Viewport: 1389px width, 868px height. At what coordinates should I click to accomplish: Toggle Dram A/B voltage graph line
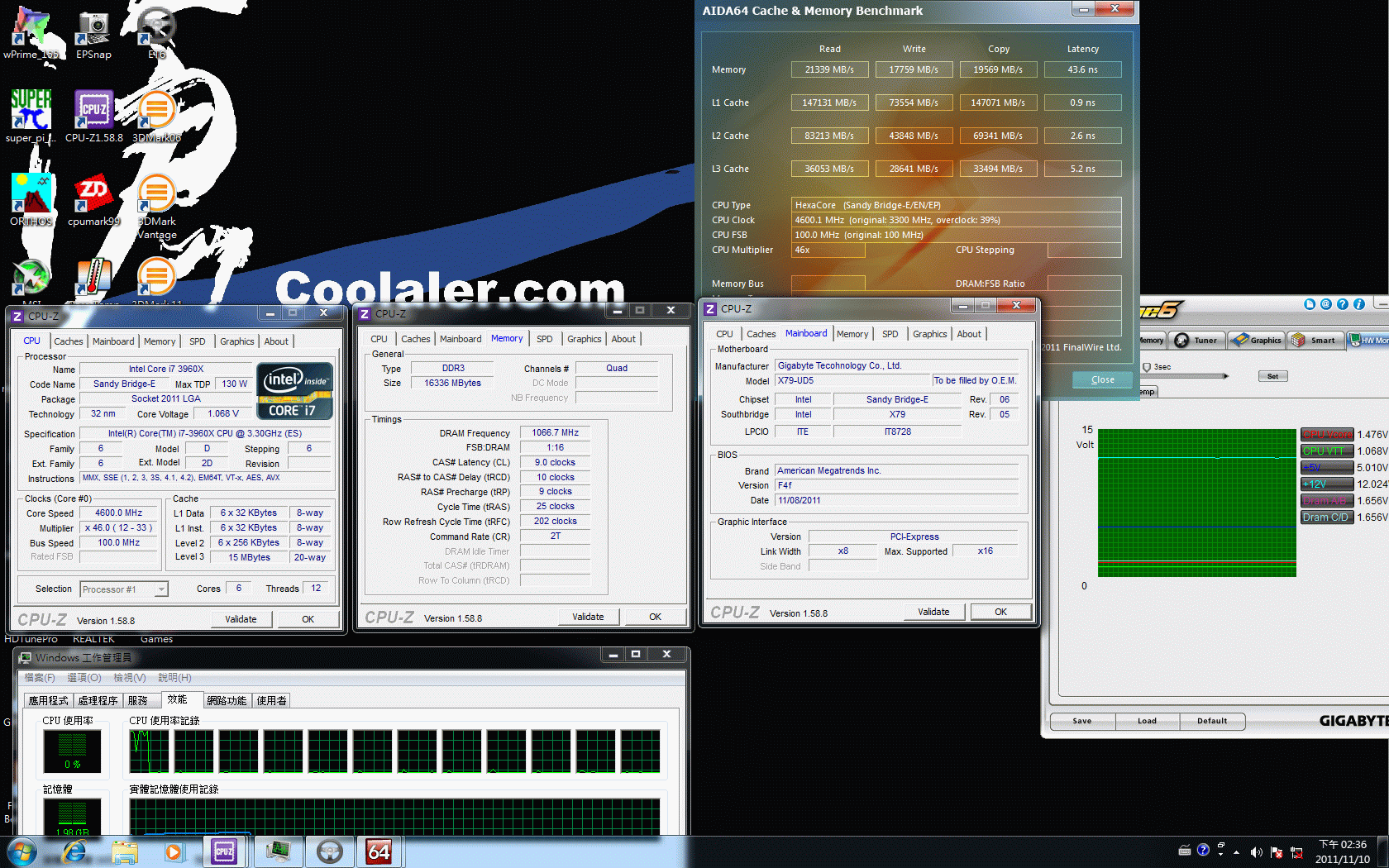tap(1327, 501)
